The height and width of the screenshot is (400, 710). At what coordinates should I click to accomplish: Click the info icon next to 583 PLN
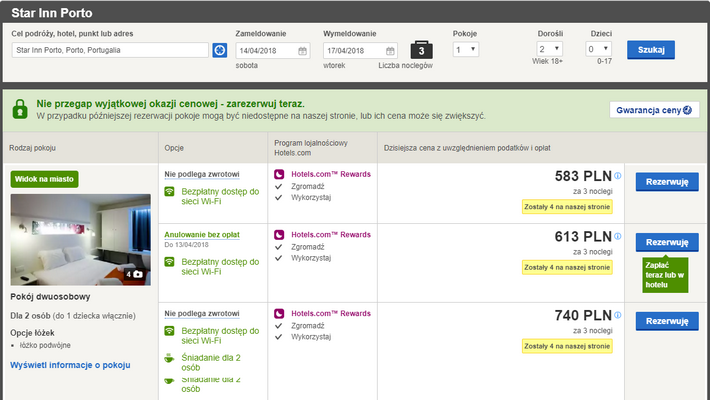click(x=617, y=176)
